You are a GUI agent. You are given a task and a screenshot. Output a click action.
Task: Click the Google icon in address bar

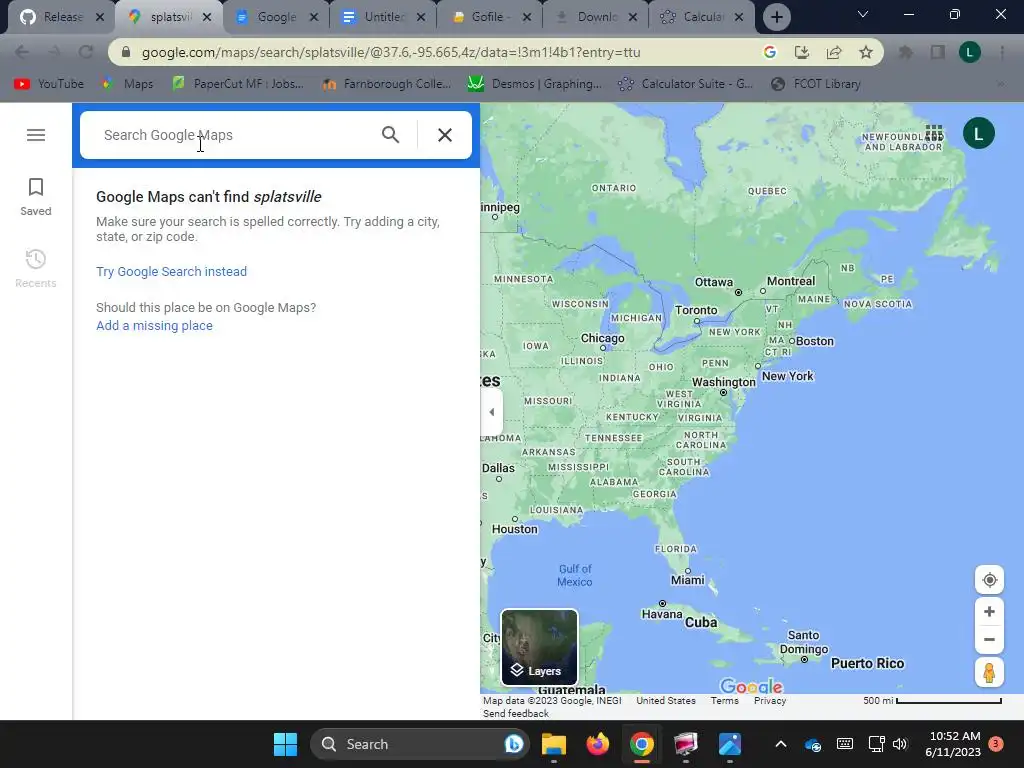(770, 52)
